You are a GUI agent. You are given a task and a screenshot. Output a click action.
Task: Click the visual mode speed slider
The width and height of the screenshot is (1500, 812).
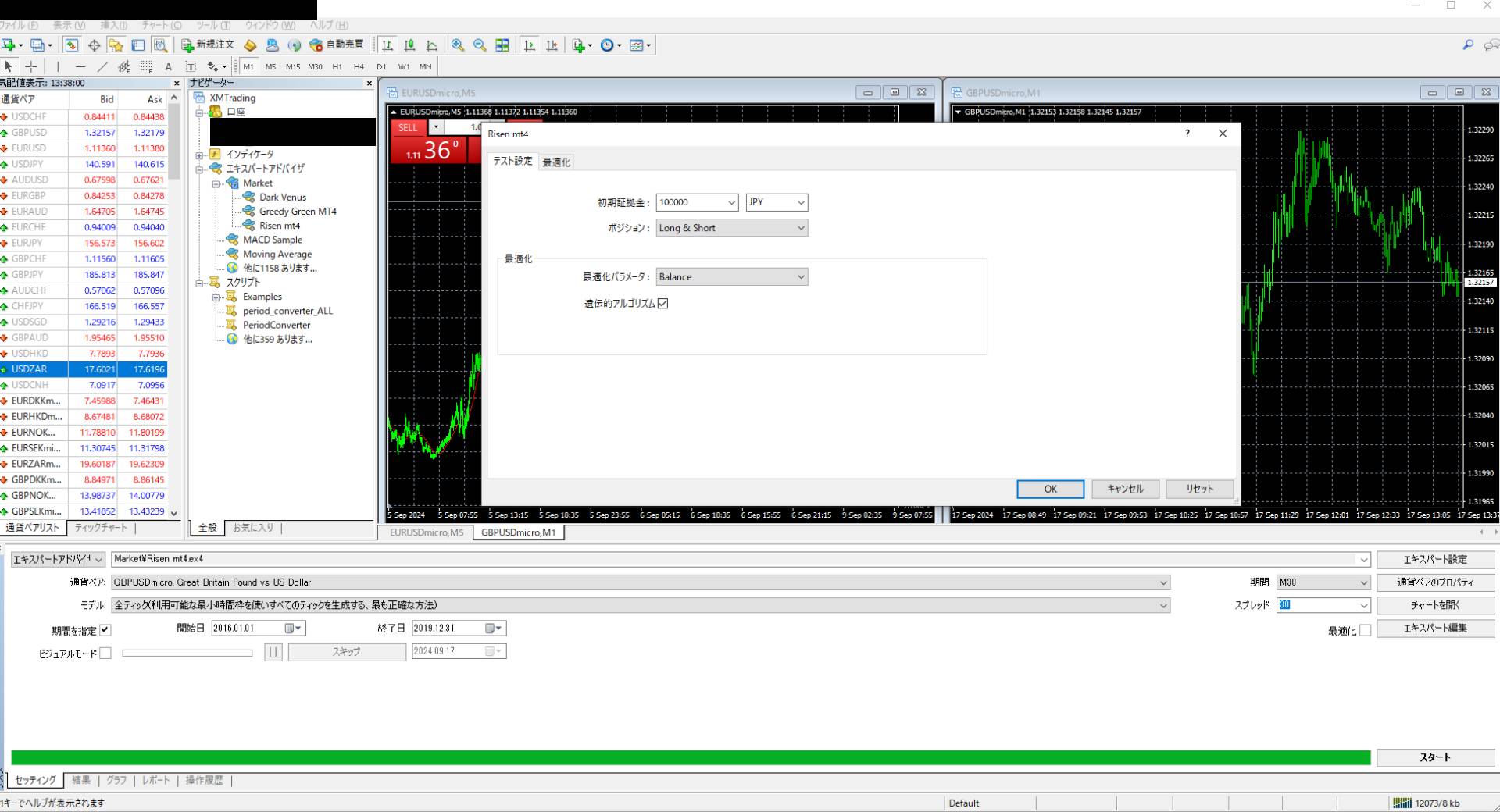(x=187, y=653)
